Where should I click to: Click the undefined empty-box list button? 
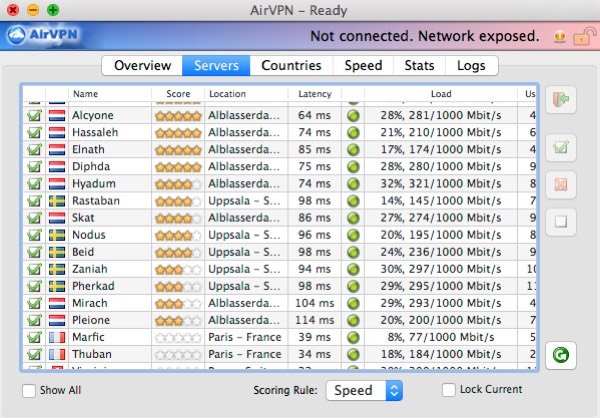coord(560,221)
